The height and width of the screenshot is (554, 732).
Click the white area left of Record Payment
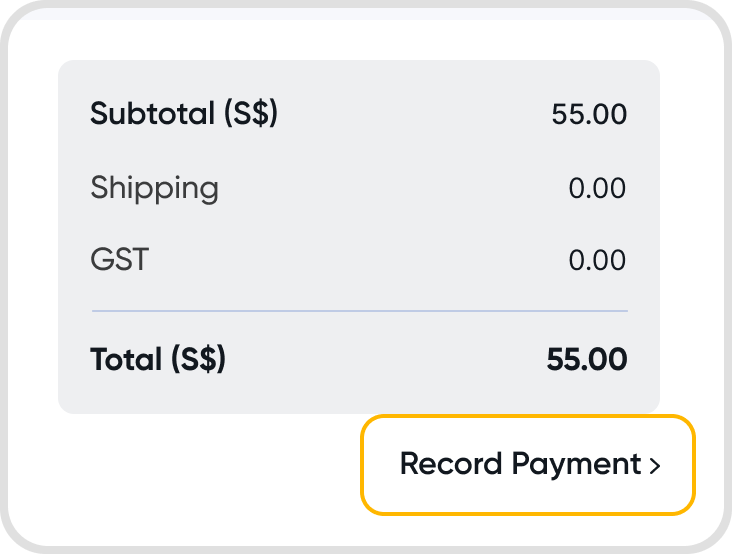pos(200,470)
